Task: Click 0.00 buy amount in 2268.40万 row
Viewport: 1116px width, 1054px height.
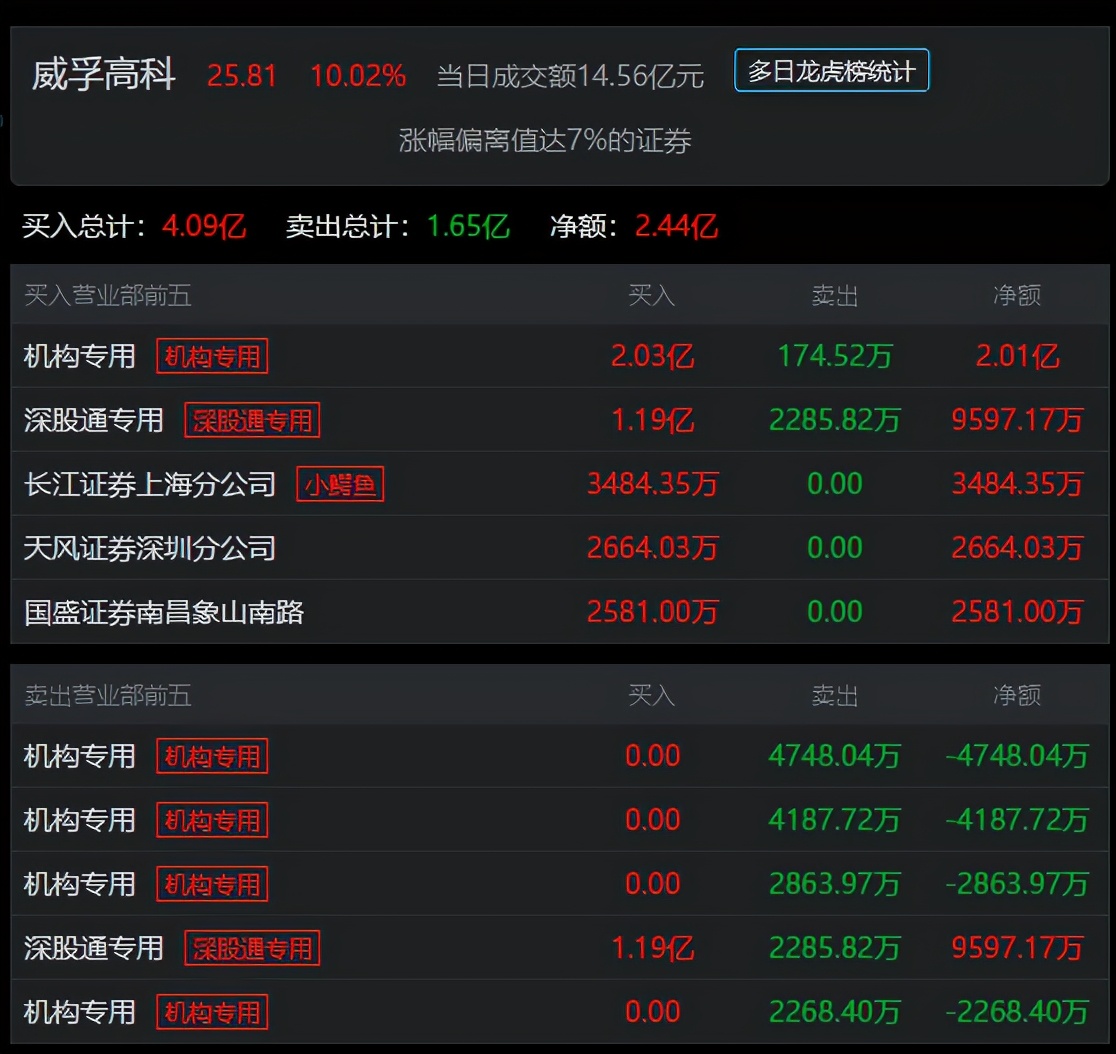Action: [653, 1012]
